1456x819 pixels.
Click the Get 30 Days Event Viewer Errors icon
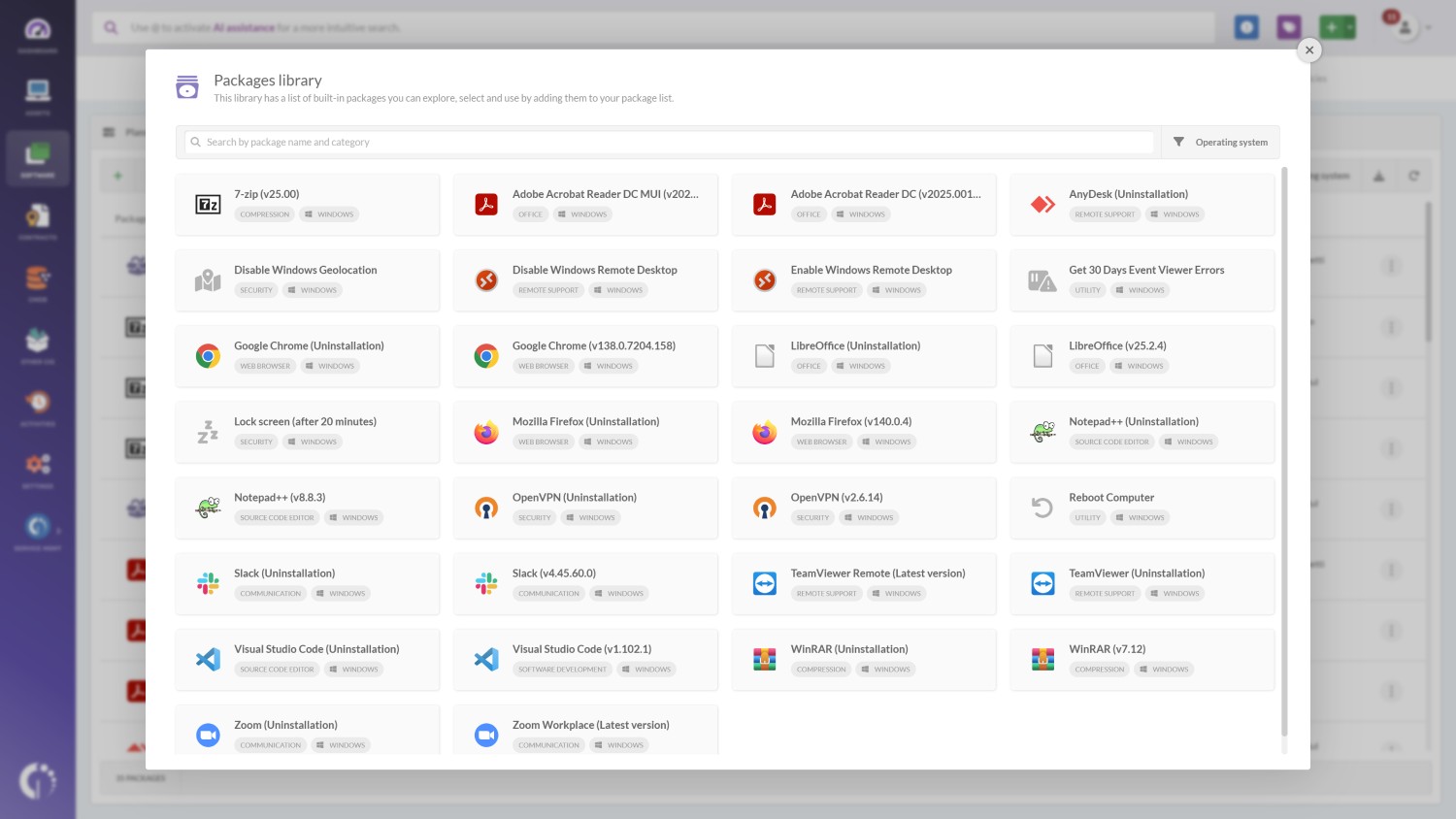1042,281
